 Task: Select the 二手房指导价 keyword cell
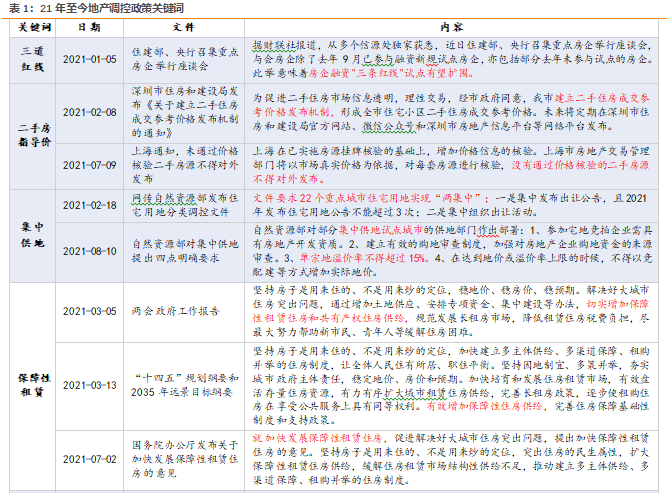[x=34, y=135]
